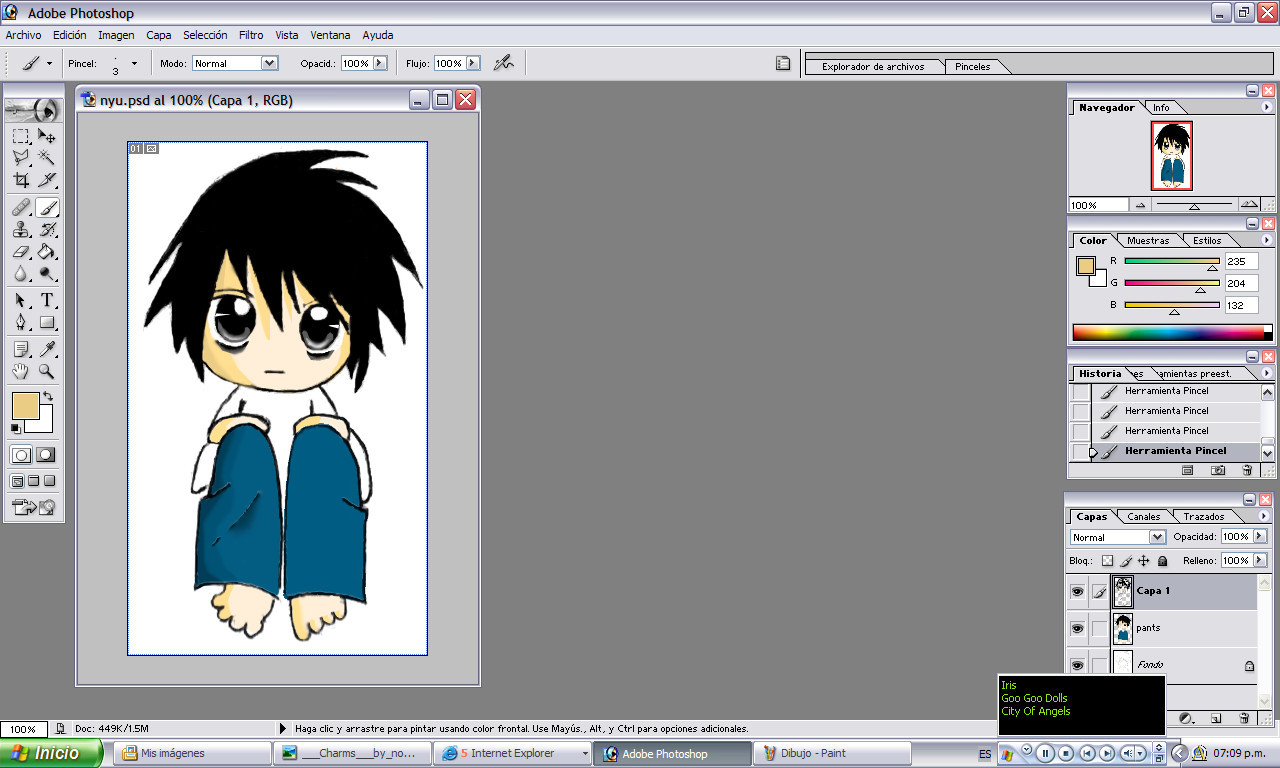Select the Rectangular Marquee tool
1280x768 pixels.
(x=20, y=136)
